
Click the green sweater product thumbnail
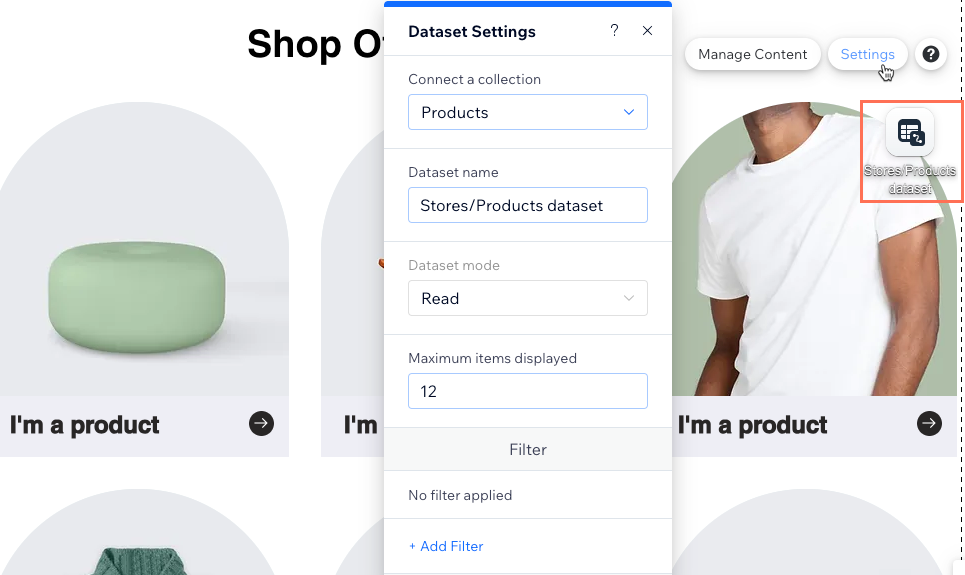pyautogui.click(x=139, y=561)
